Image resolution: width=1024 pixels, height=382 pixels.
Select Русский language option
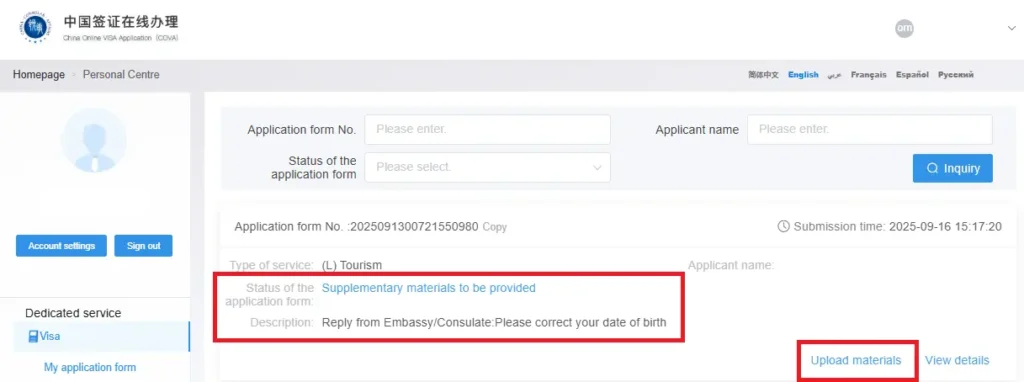pos(956,75)
